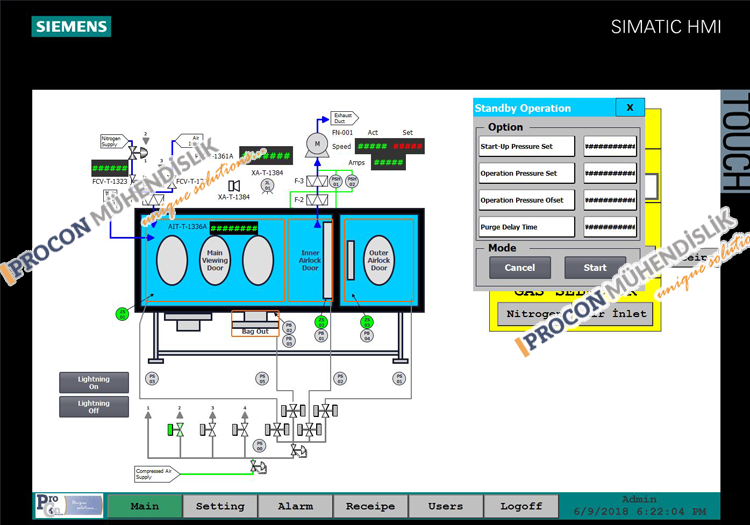
Task: Click the green open valve below arrow 2
Action: pyautogui.click(x=176, y=430)
